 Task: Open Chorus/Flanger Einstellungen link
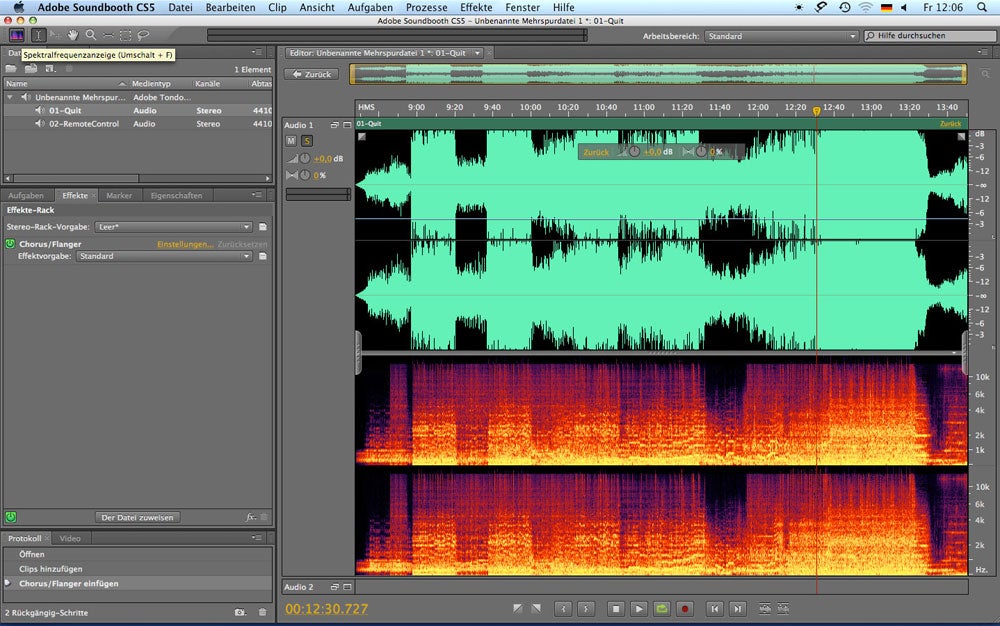[x=184, y=244]
